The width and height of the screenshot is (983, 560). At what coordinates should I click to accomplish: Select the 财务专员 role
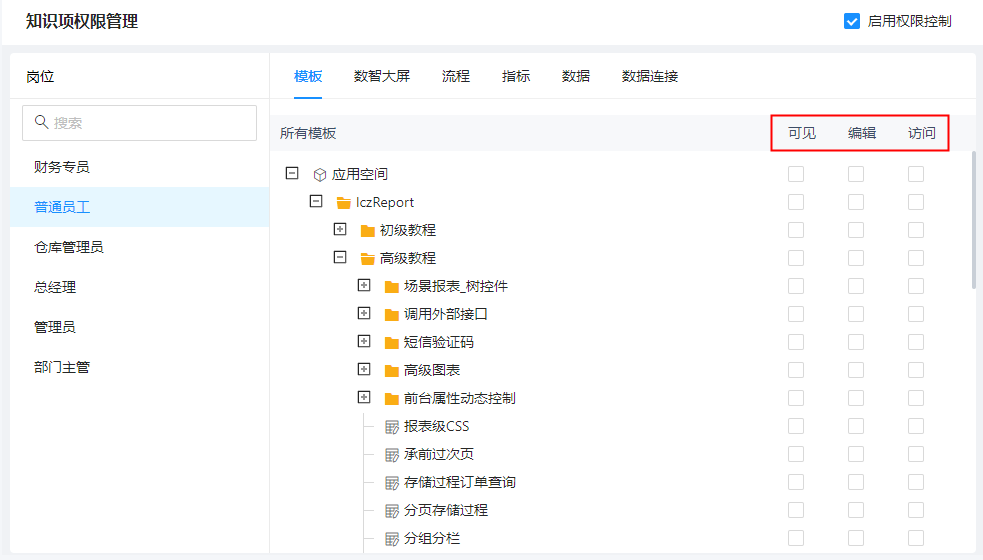tap(62, 167)
